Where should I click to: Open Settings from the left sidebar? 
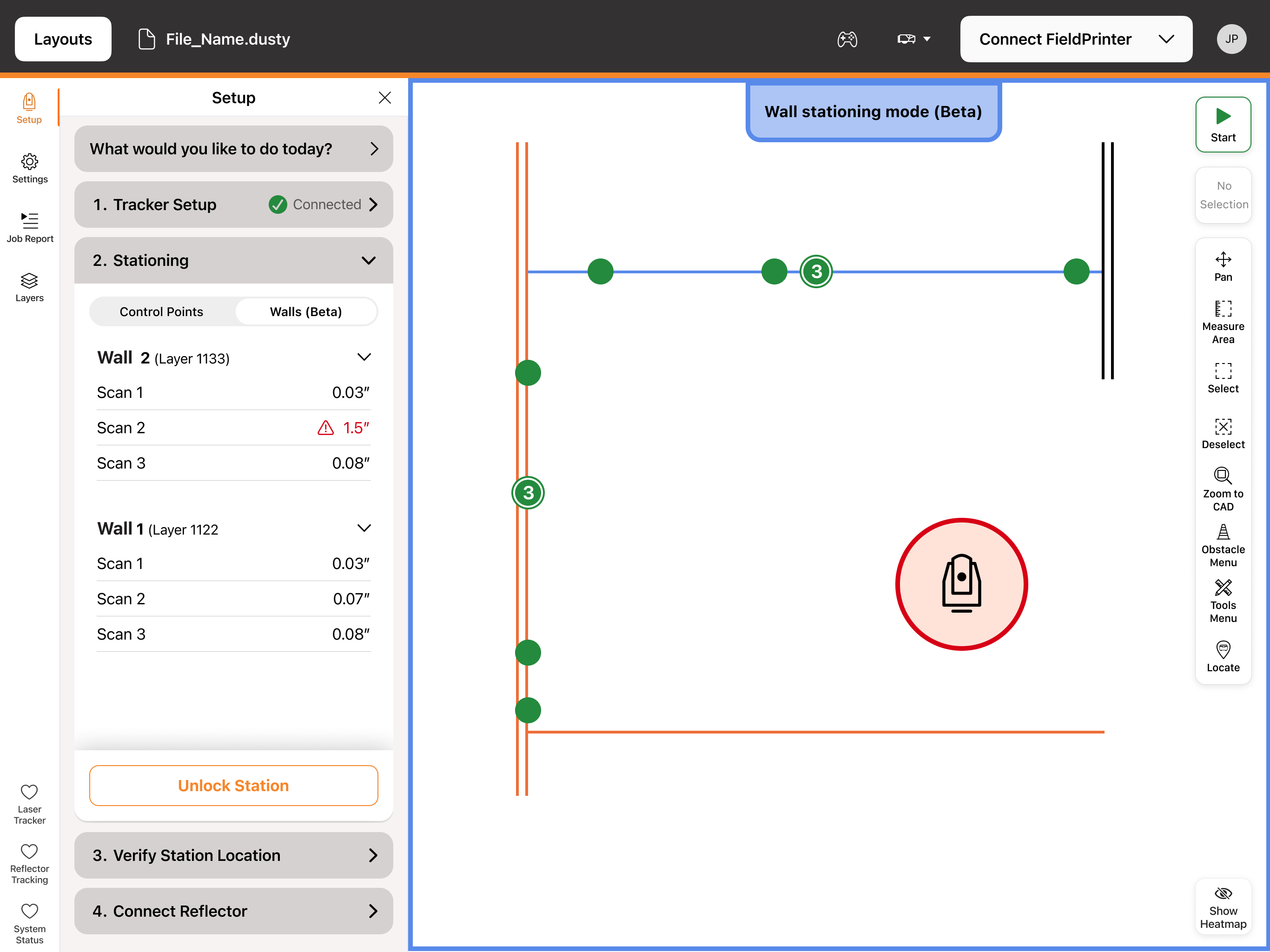(30, 168)
